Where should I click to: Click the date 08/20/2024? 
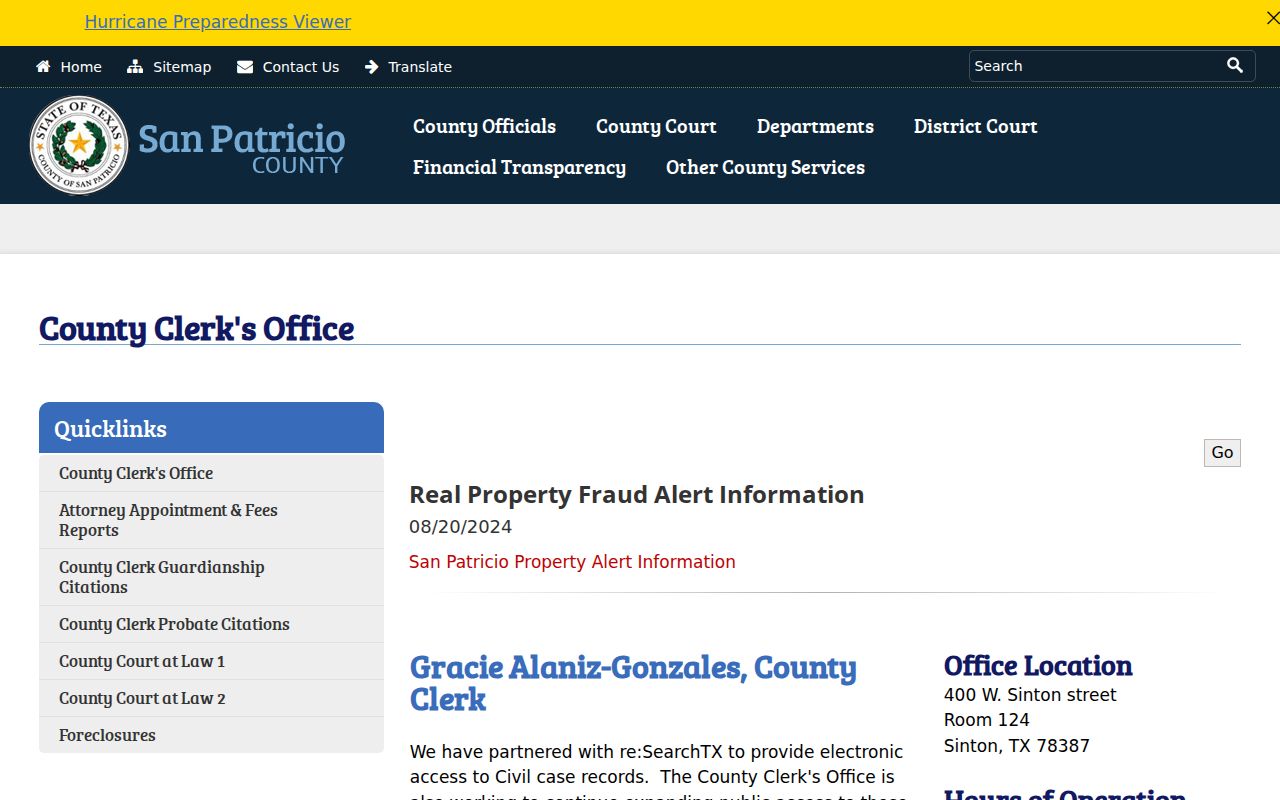click(460, 527)
